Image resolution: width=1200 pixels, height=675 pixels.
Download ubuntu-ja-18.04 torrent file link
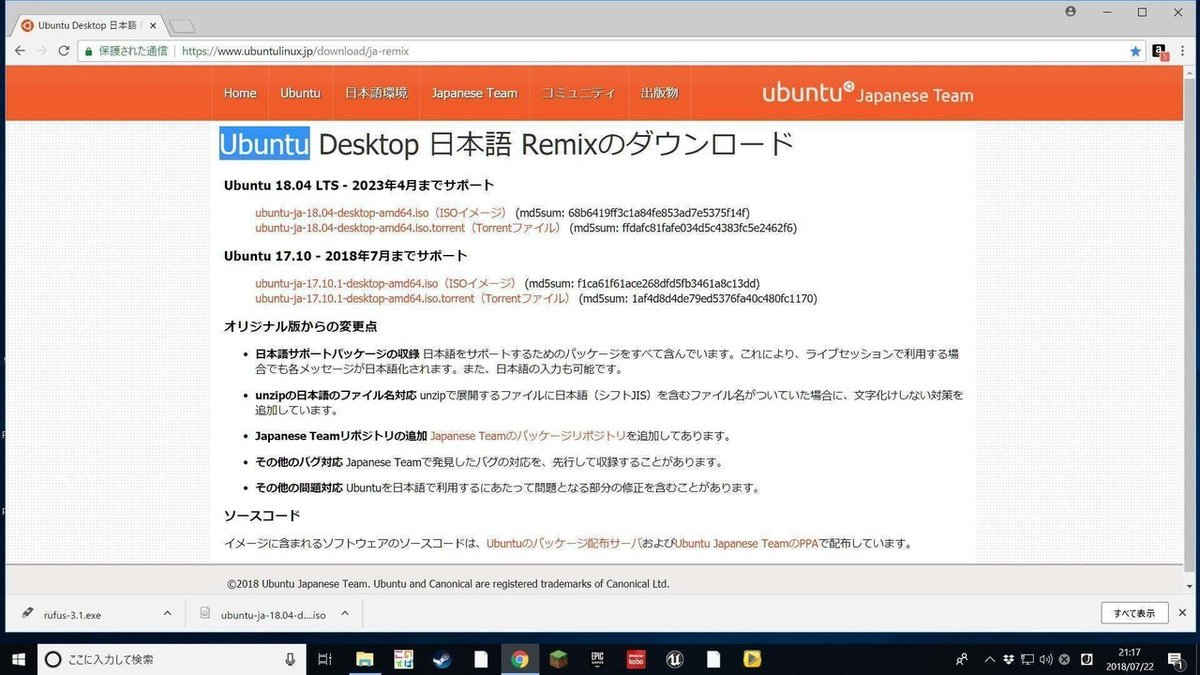[x=408, y=228]
